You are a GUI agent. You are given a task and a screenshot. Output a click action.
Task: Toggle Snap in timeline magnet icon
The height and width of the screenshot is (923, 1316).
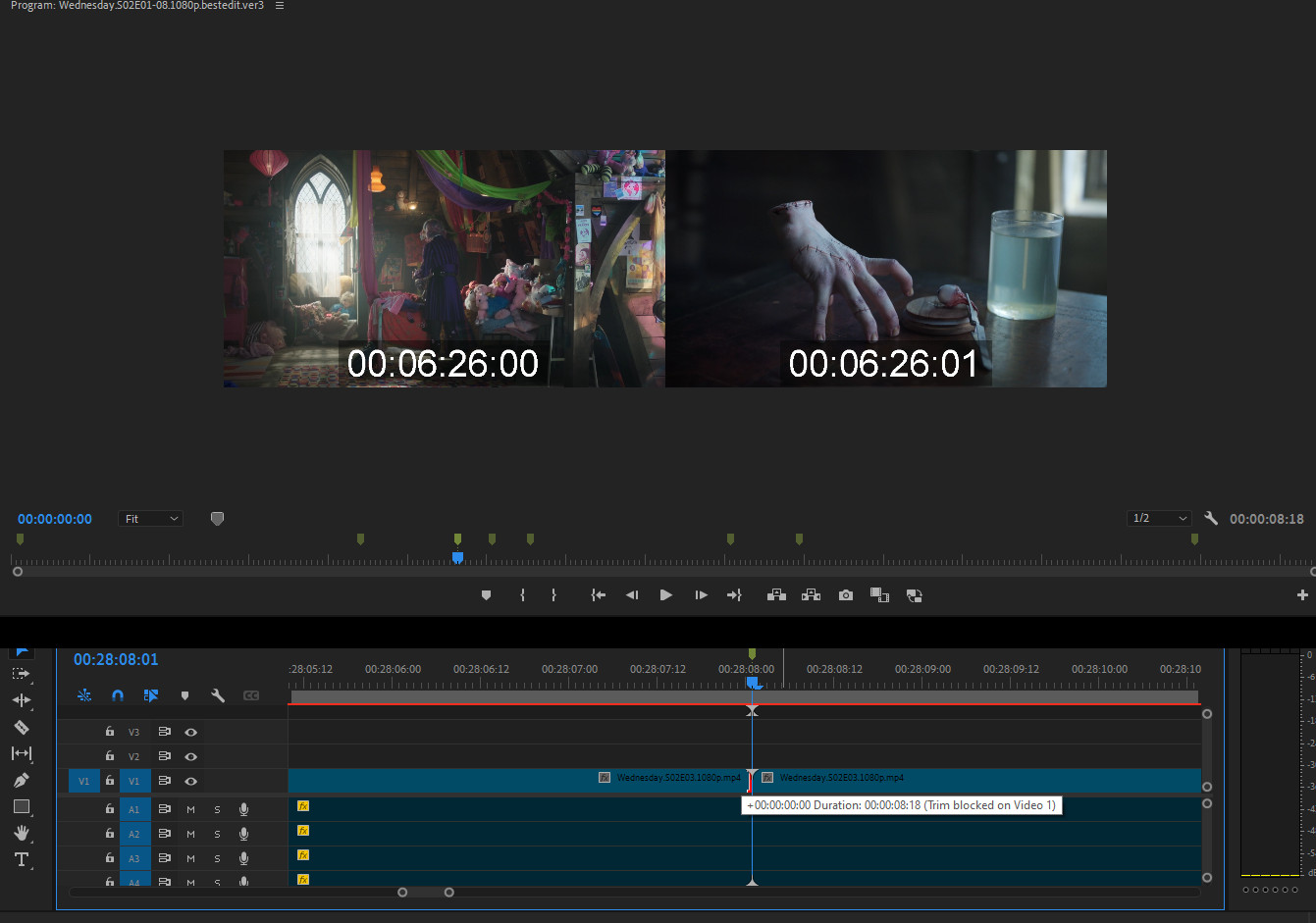click(118, 695)
